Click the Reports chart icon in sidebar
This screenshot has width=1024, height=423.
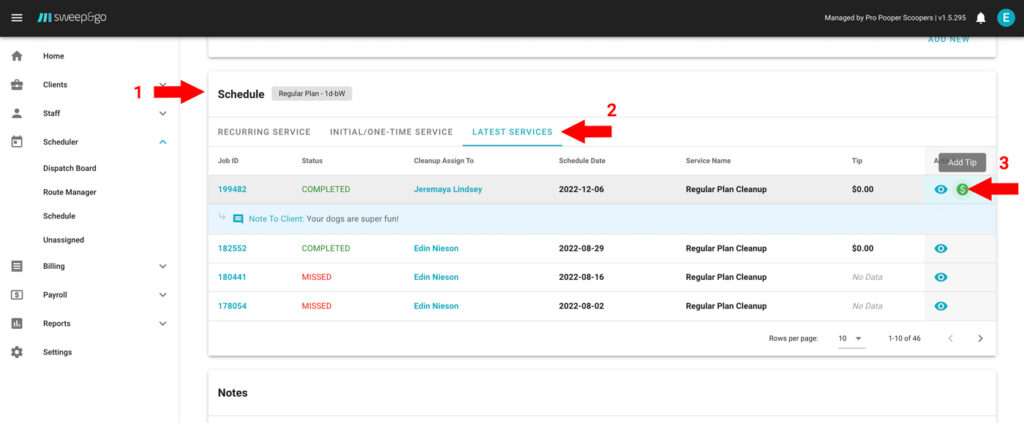coord(17,324)
